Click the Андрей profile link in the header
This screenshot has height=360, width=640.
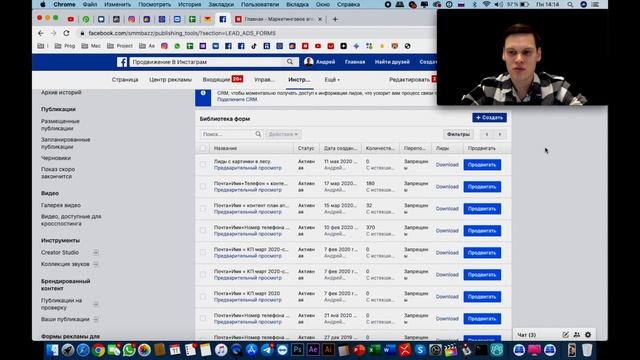320,62
